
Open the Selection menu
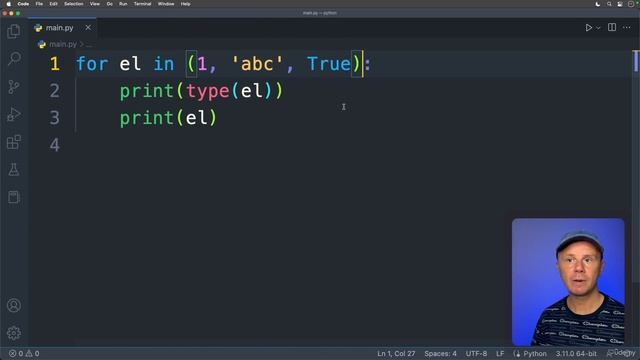point(73,4)
